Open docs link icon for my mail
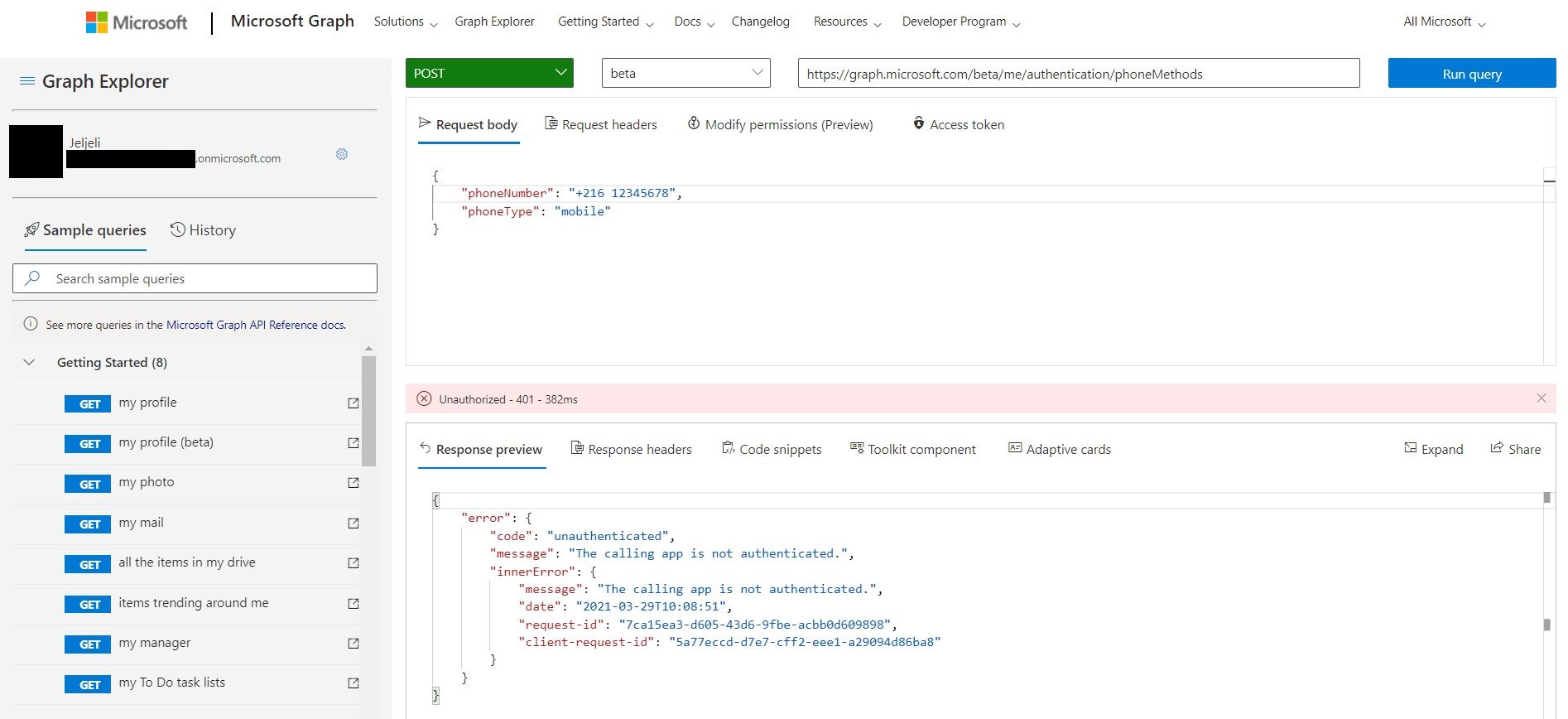The height and width of the screenshot is (719, 1568). click(354, 523)
